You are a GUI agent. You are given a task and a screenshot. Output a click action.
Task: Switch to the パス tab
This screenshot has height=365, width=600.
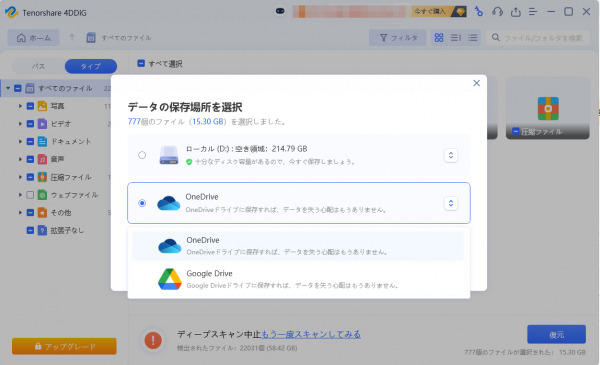click(x=39, y=66)
